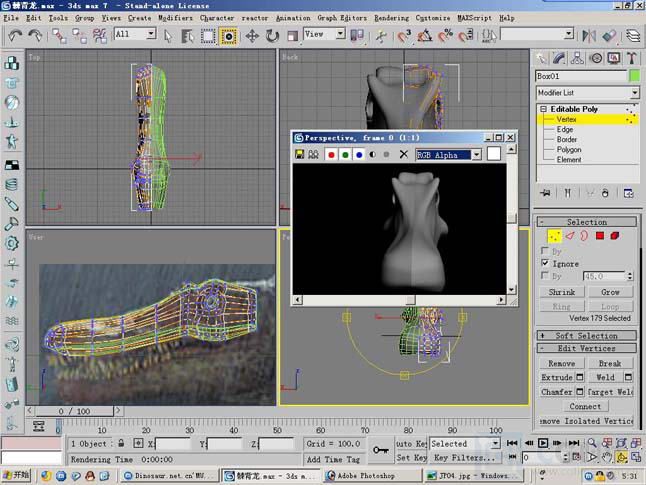Image resolution: width=646 pixels, height=485 pixels.
Task: Open the Motion command panel tab
Action: [596, 58]
